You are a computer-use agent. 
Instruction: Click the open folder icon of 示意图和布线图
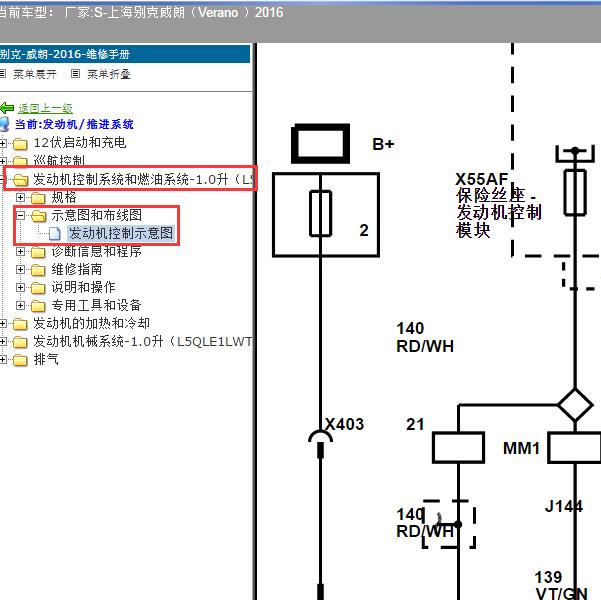(38, 216)
